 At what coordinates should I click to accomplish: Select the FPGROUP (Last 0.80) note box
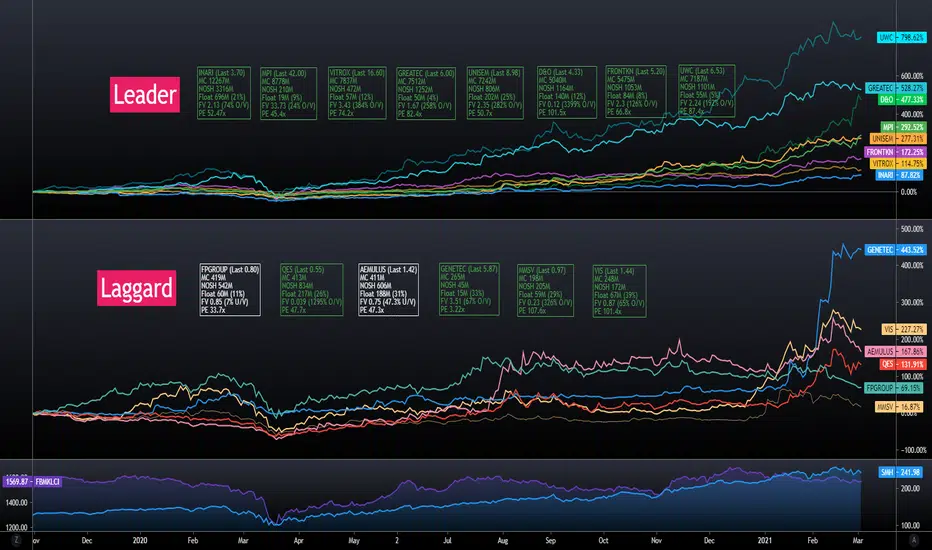(x=230, y=290)
